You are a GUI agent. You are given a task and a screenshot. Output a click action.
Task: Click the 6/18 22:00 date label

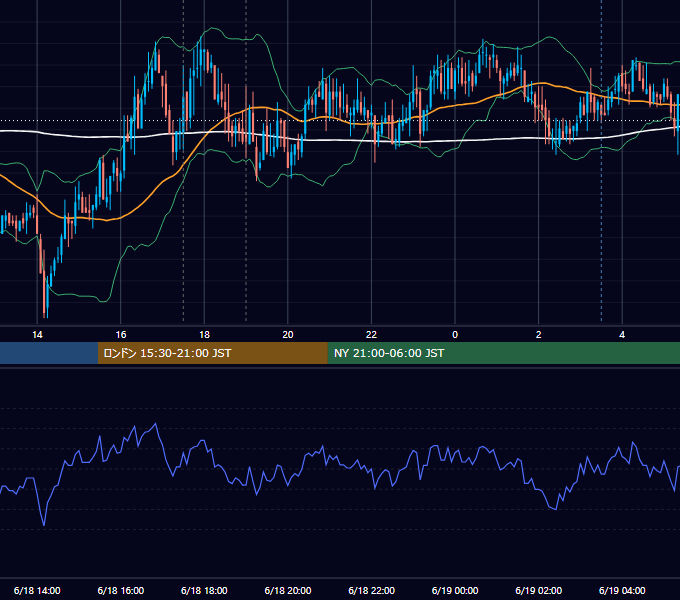point(371,590)
